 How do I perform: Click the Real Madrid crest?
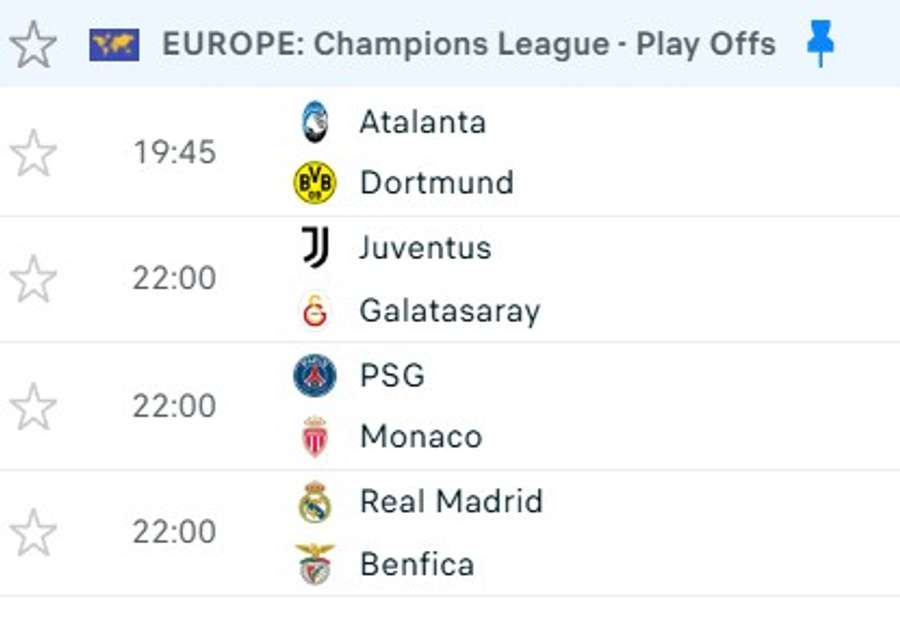click(315, 502)
